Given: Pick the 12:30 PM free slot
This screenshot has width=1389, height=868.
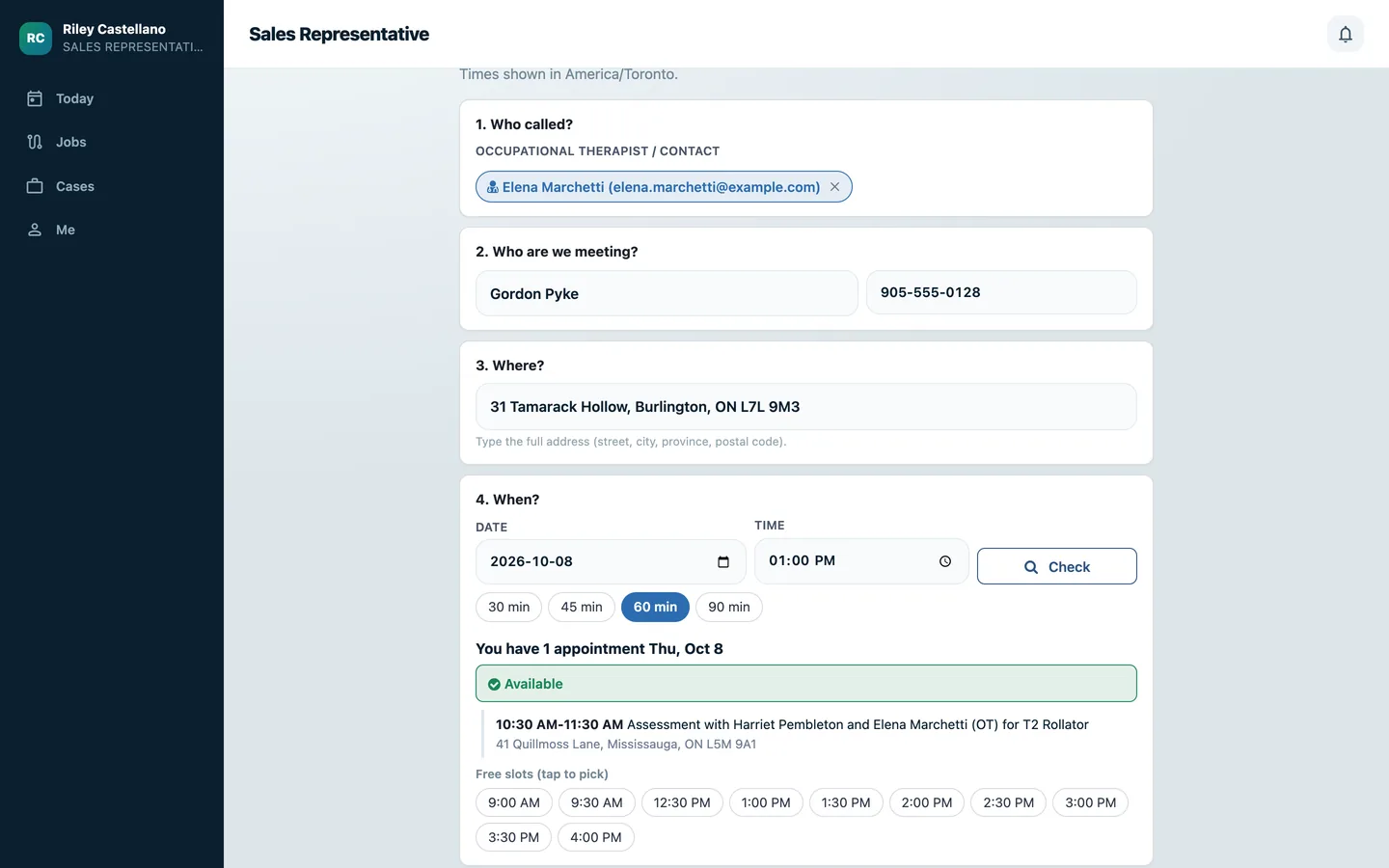Looking at the screenshot, I should point(682,802).
